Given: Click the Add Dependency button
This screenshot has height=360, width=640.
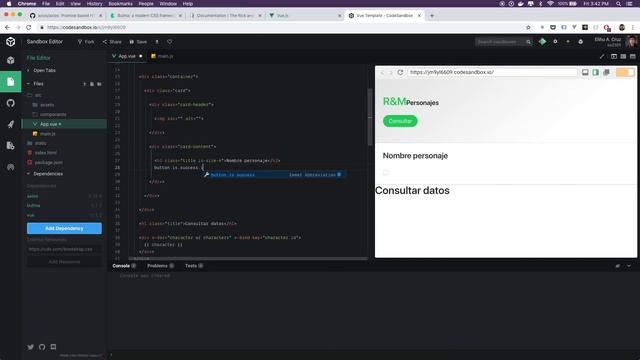Looking at the screenshot, I should pos(64,228).
